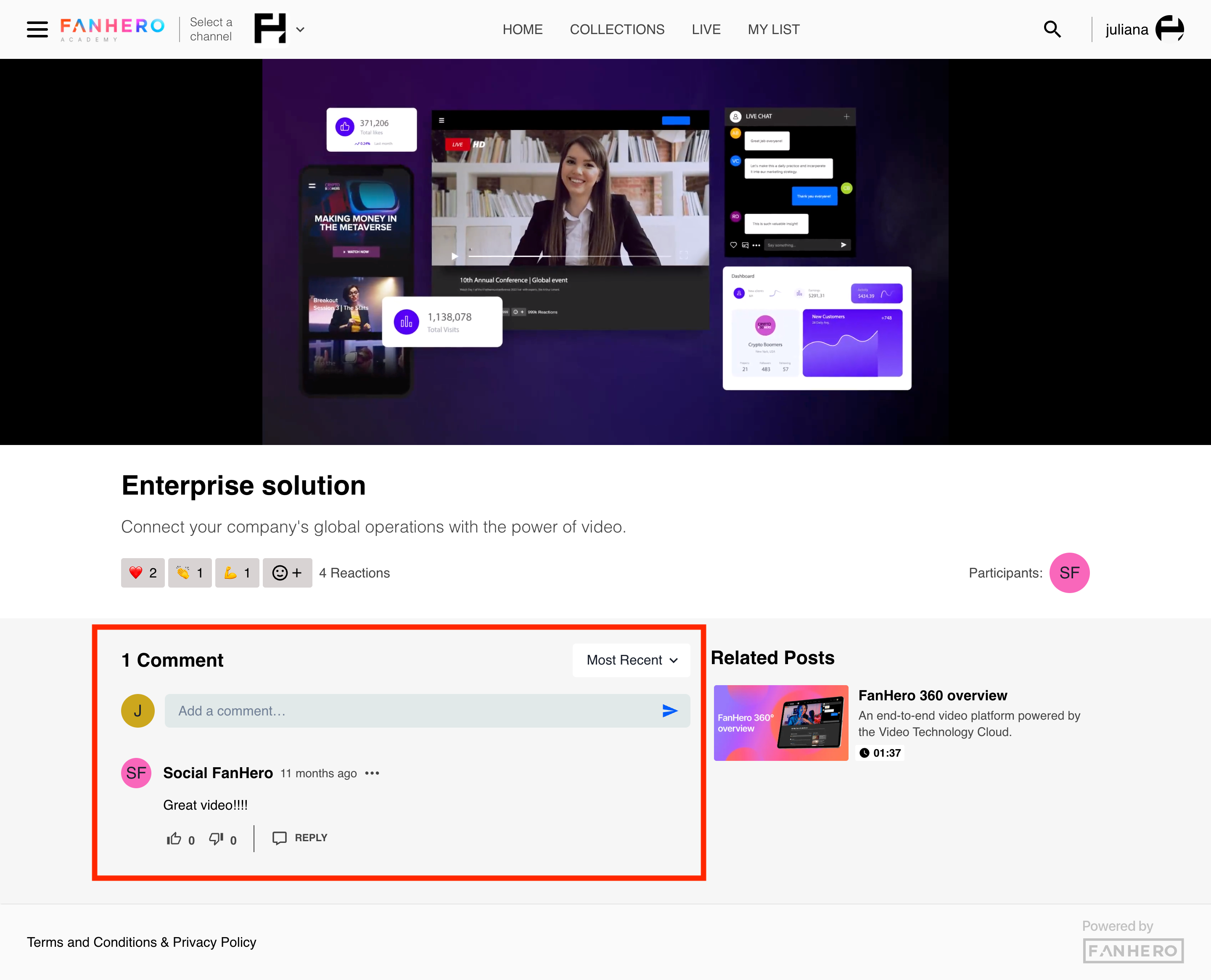Open the hamburger menu
The height and width of the screenshot is (980, 1211).
click(37, 29)
